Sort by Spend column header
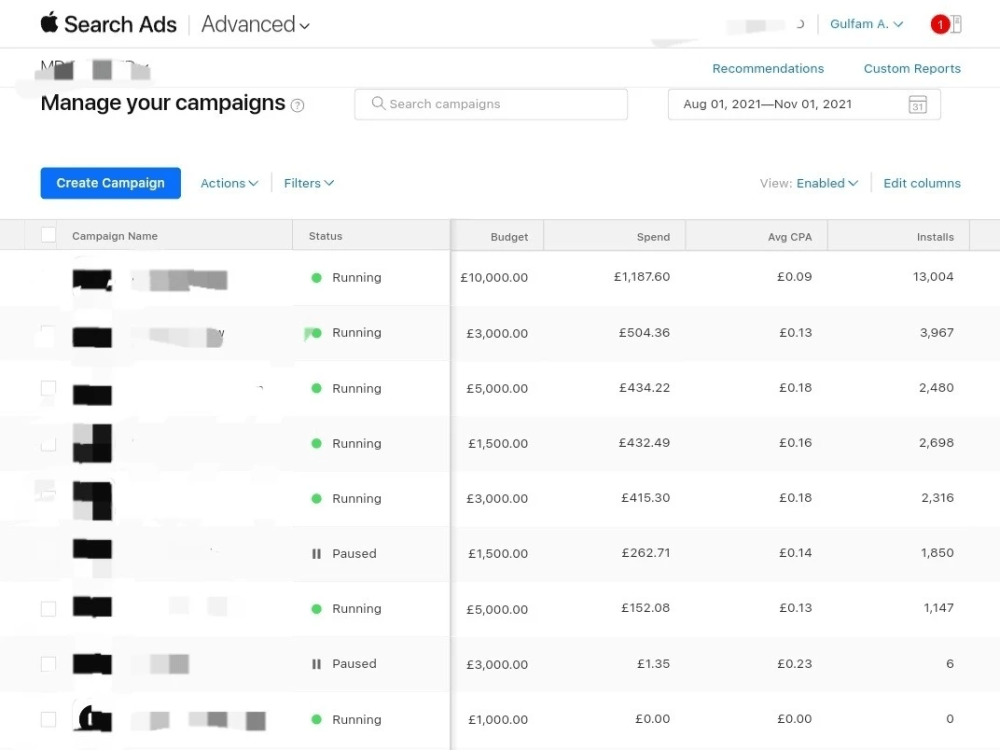Screen dimensions: 1000x750 click(x=653, y=237)
